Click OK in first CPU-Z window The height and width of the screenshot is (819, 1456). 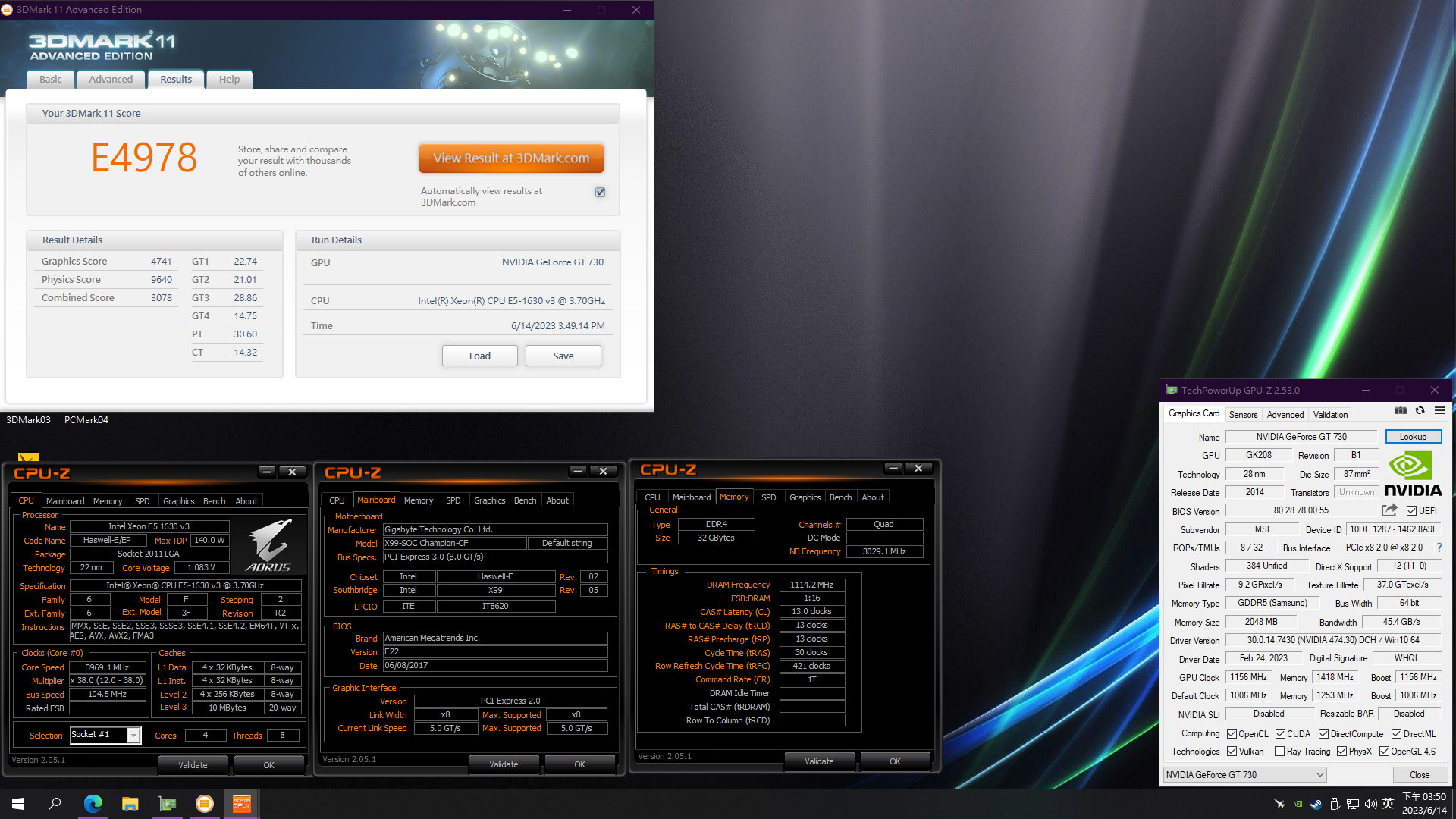[268, 765]
